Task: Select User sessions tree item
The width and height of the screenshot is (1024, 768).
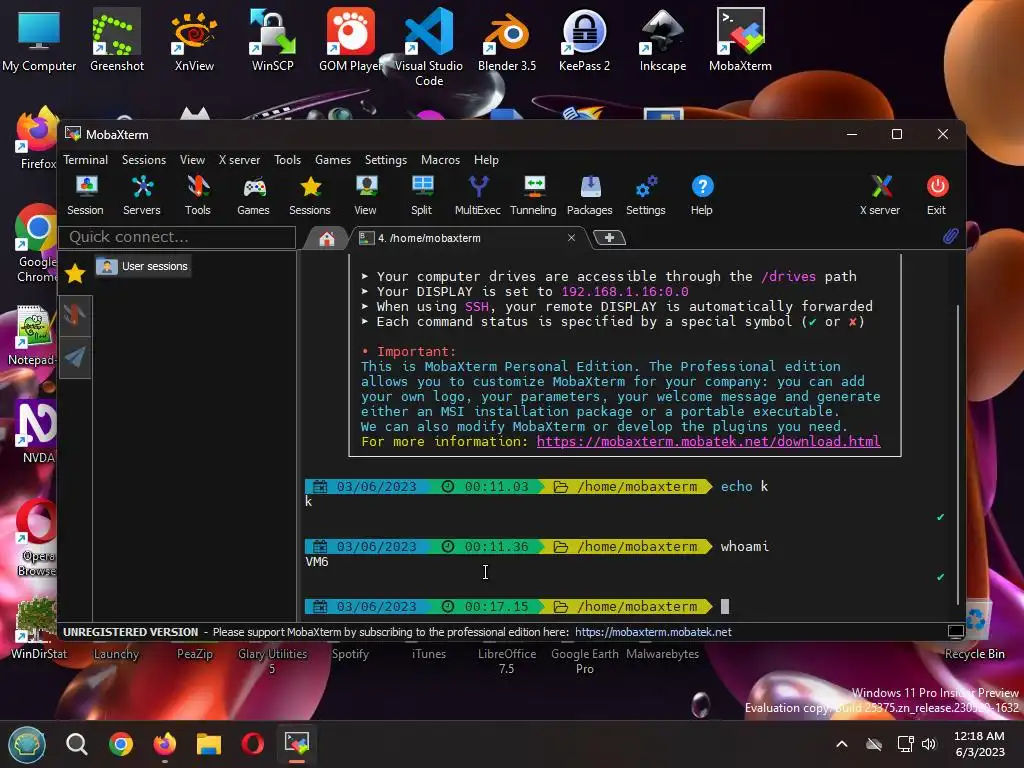Action: coord(143,266)
